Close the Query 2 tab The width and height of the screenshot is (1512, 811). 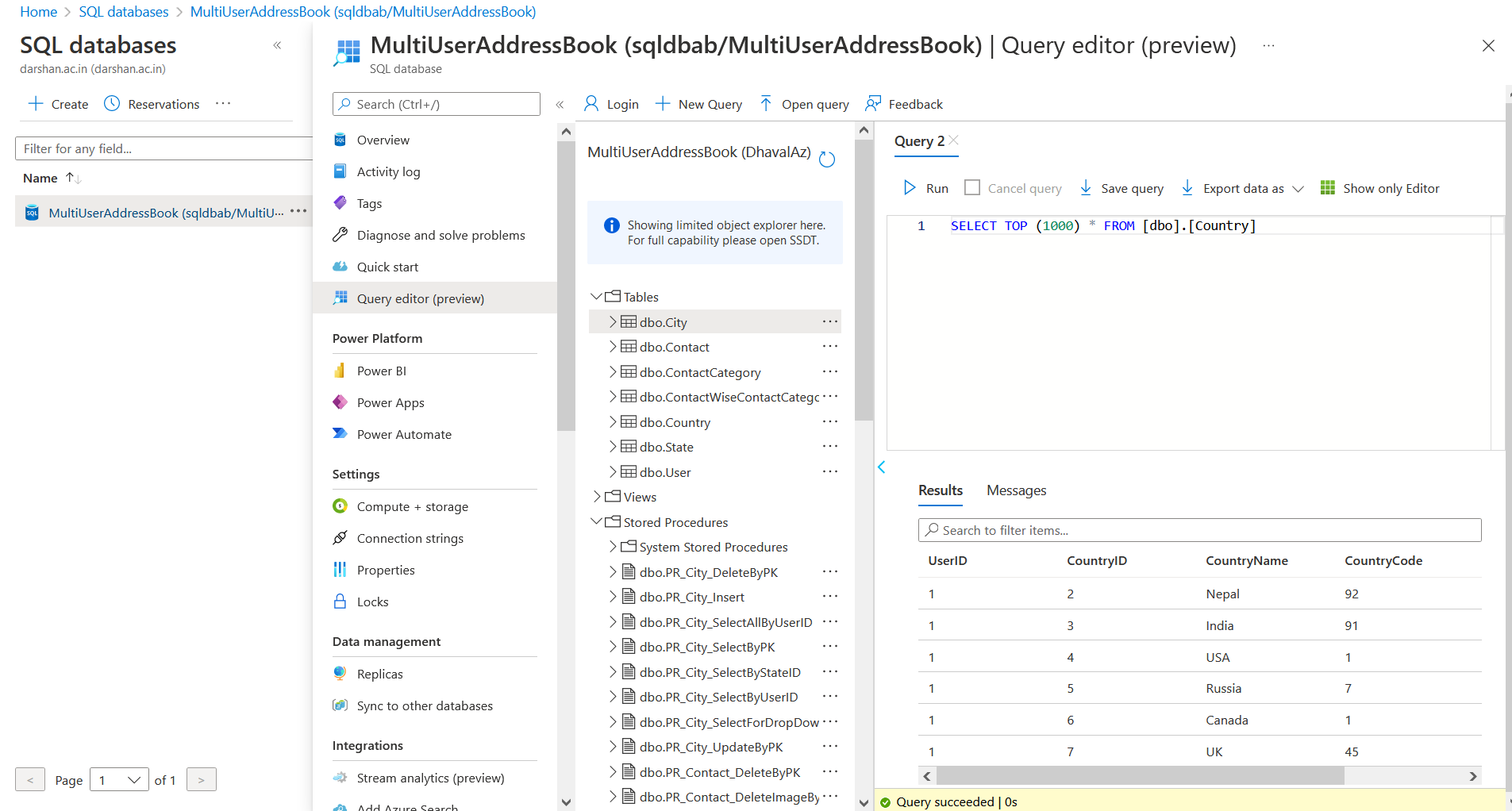[953, 140]
